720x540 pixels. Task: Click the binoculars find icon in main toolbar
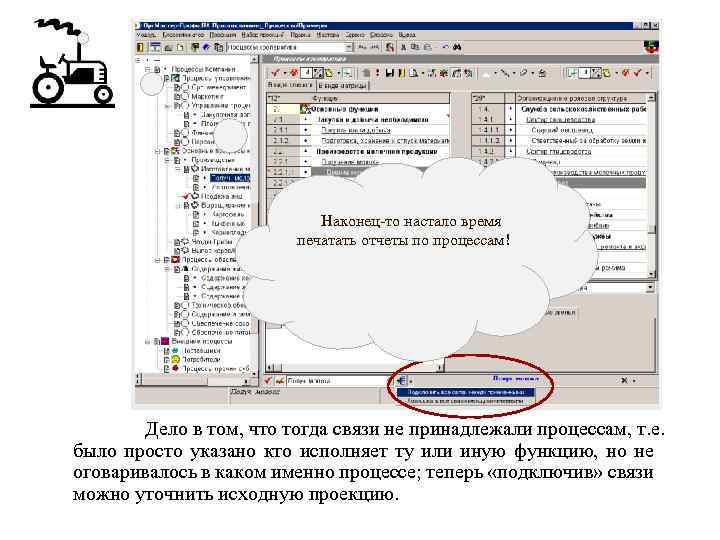click(457, 47)
